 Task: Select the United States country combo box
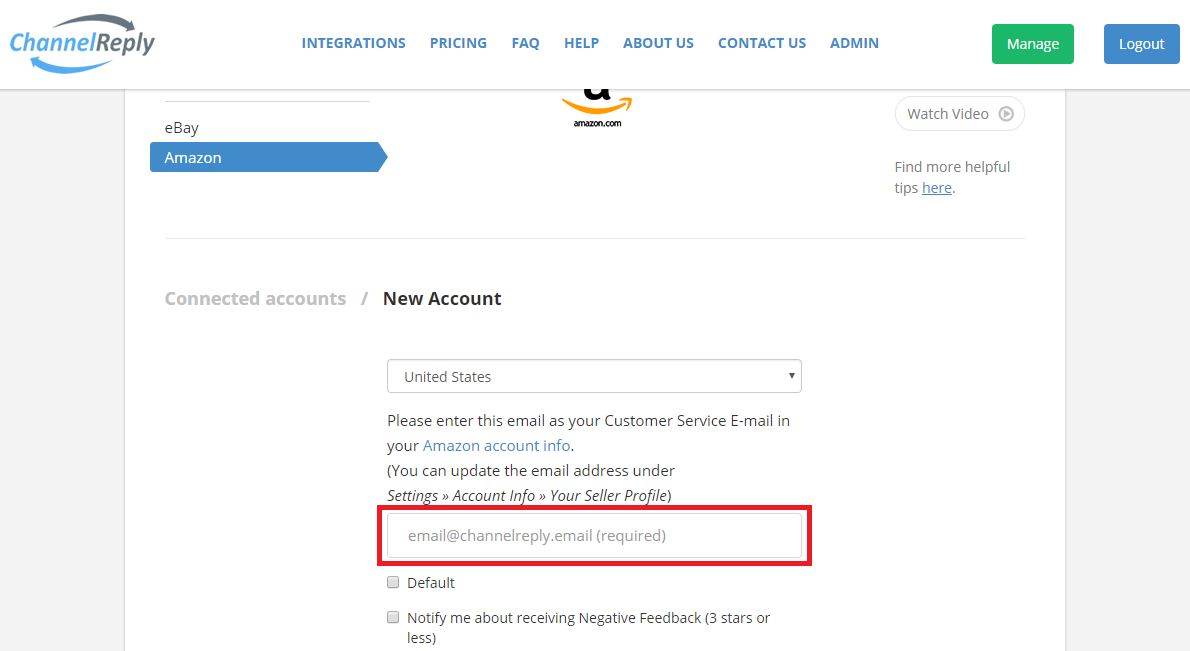(x=594, y=376)
